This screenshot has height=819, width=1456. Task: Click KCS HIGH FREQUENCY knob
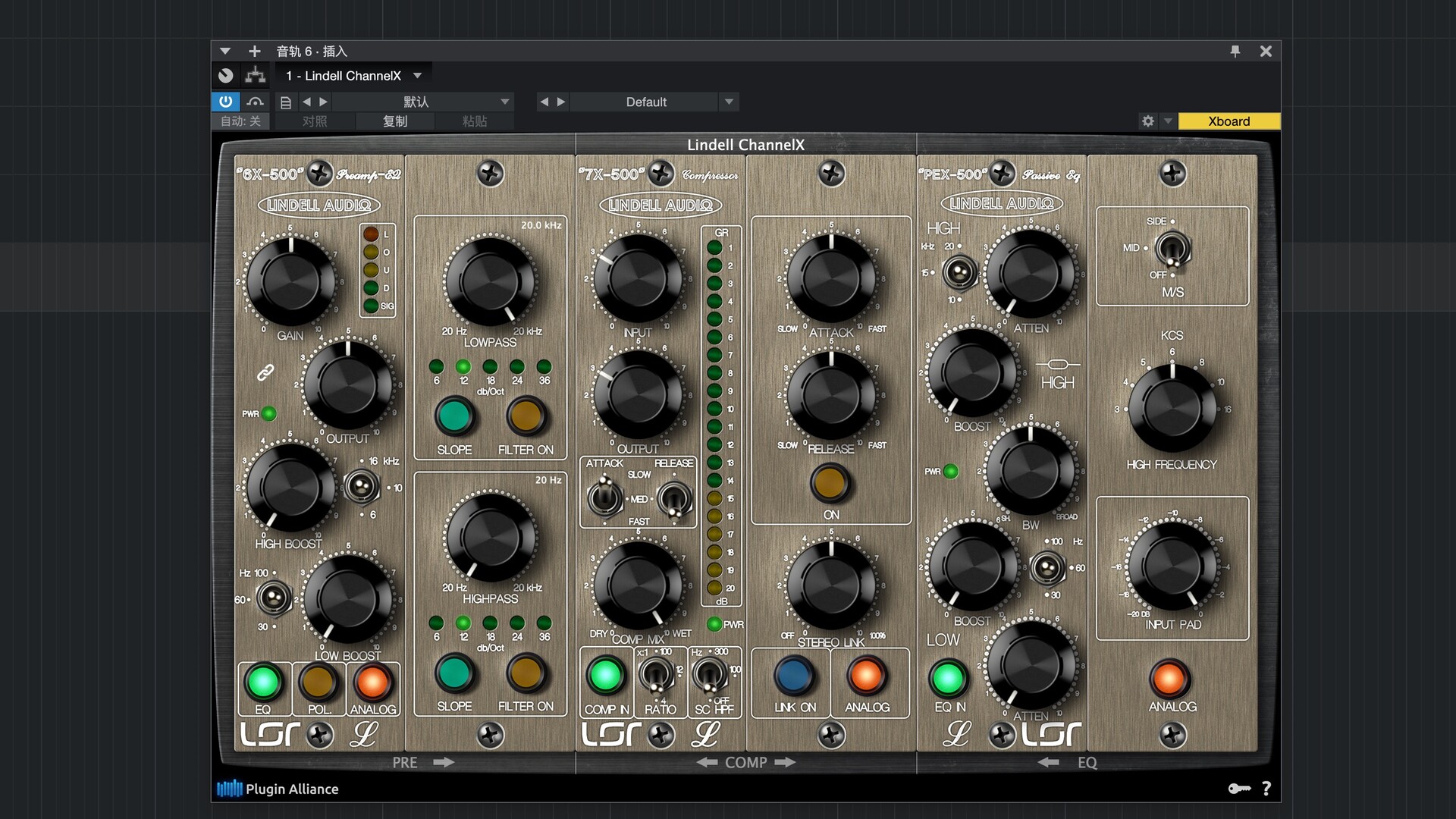[x=1172, y=408]
